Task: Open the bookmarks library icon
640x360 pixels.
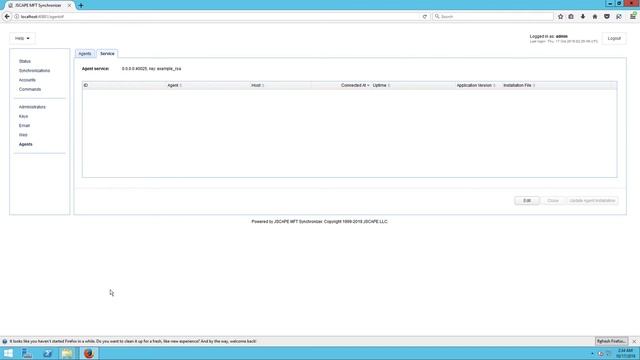Action: tap(571, 17)
